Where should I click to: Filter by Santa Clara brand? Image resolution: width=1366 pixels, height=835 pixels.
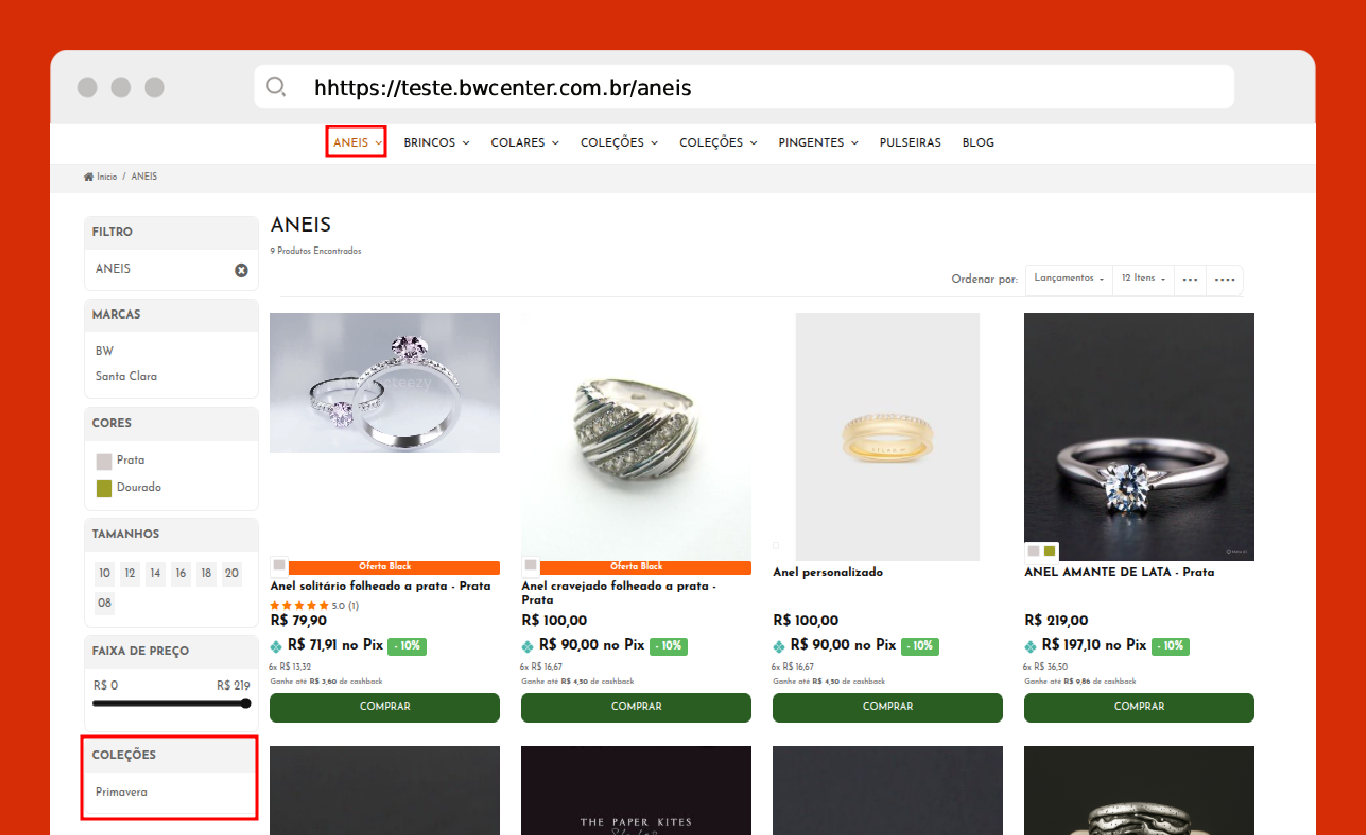126,377
